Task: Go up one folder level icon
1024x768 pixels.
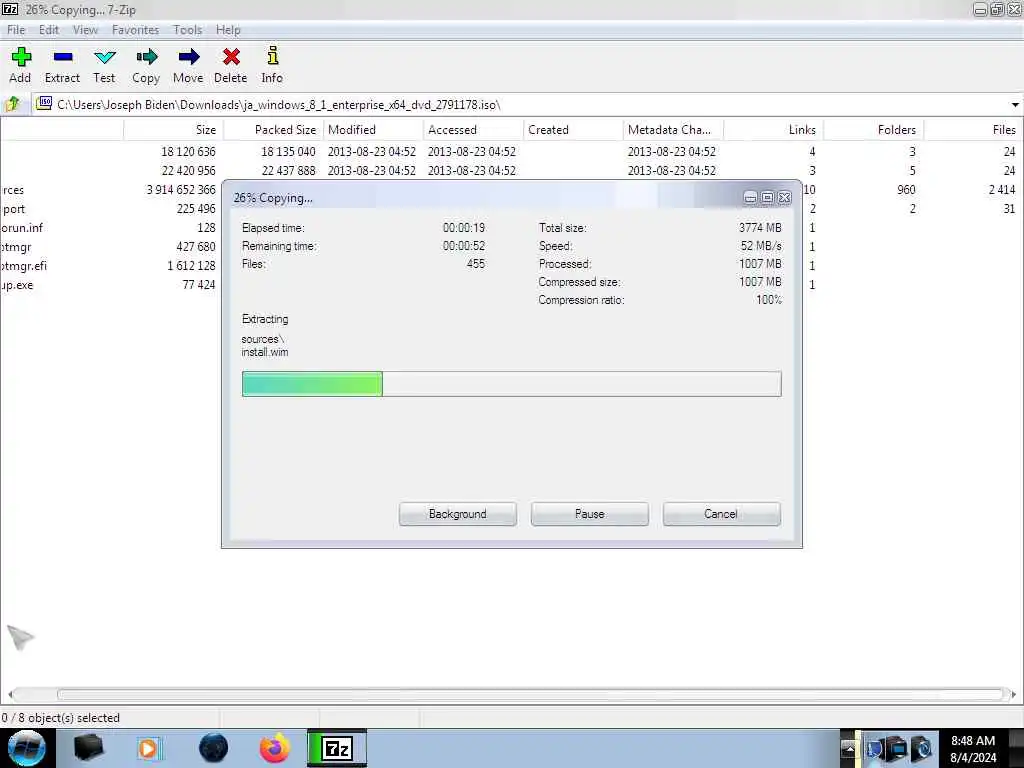Action: pyautogui.click(x=13, y=104)
